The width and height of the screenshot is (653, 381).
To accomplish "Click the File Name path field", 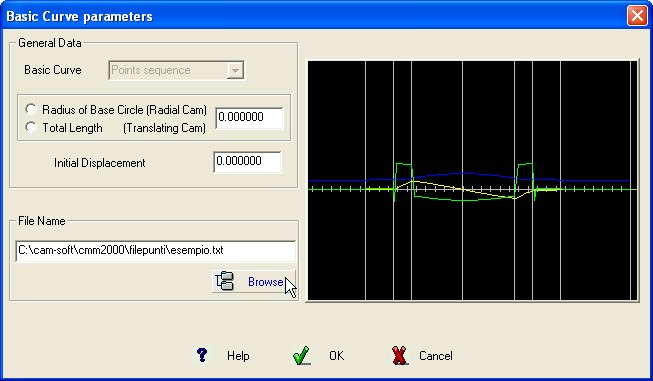I will pyautogui.click(x=155, y=251).
